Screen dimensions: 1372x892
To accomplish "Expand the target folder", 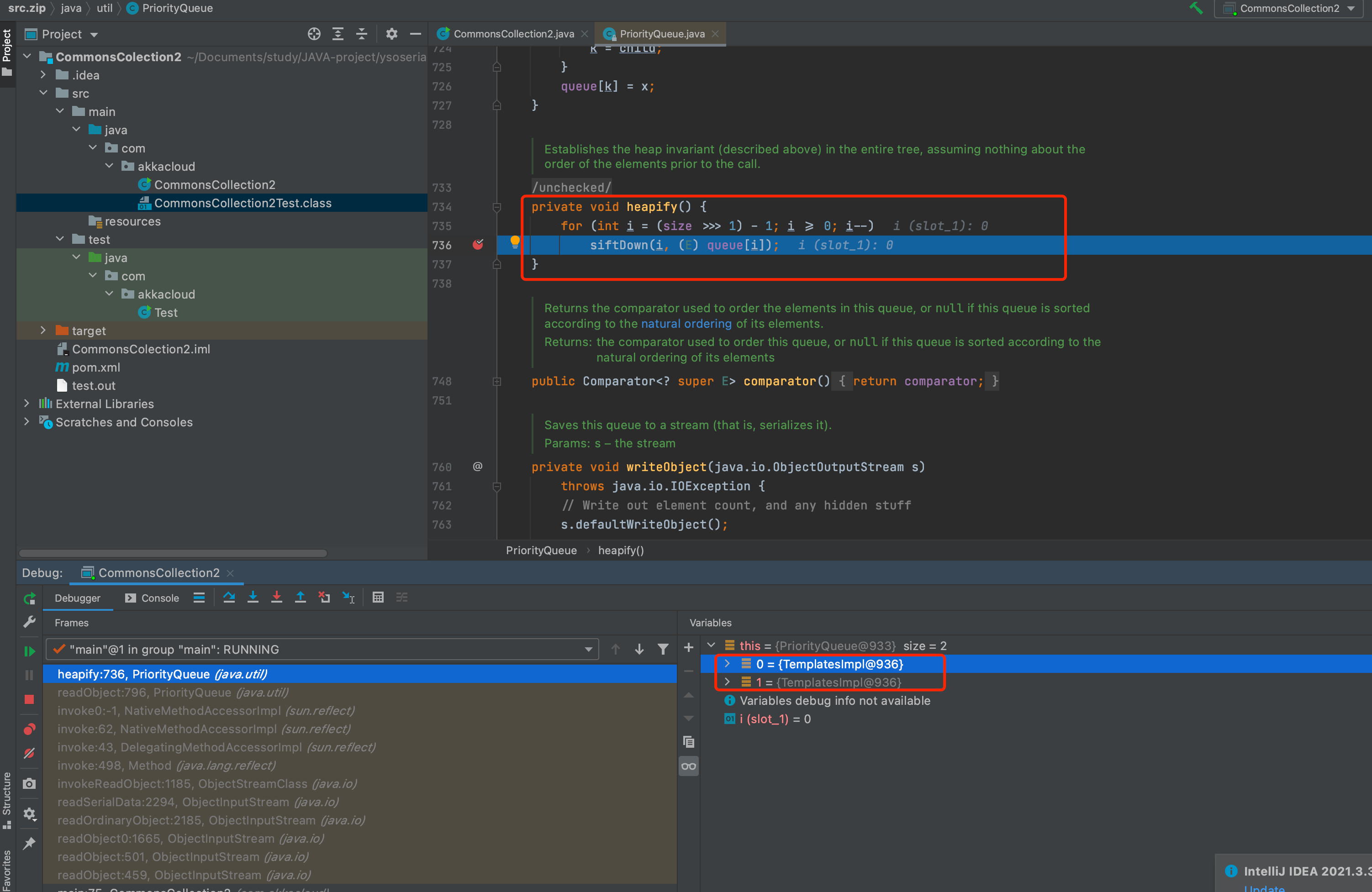I will point(43,330).
